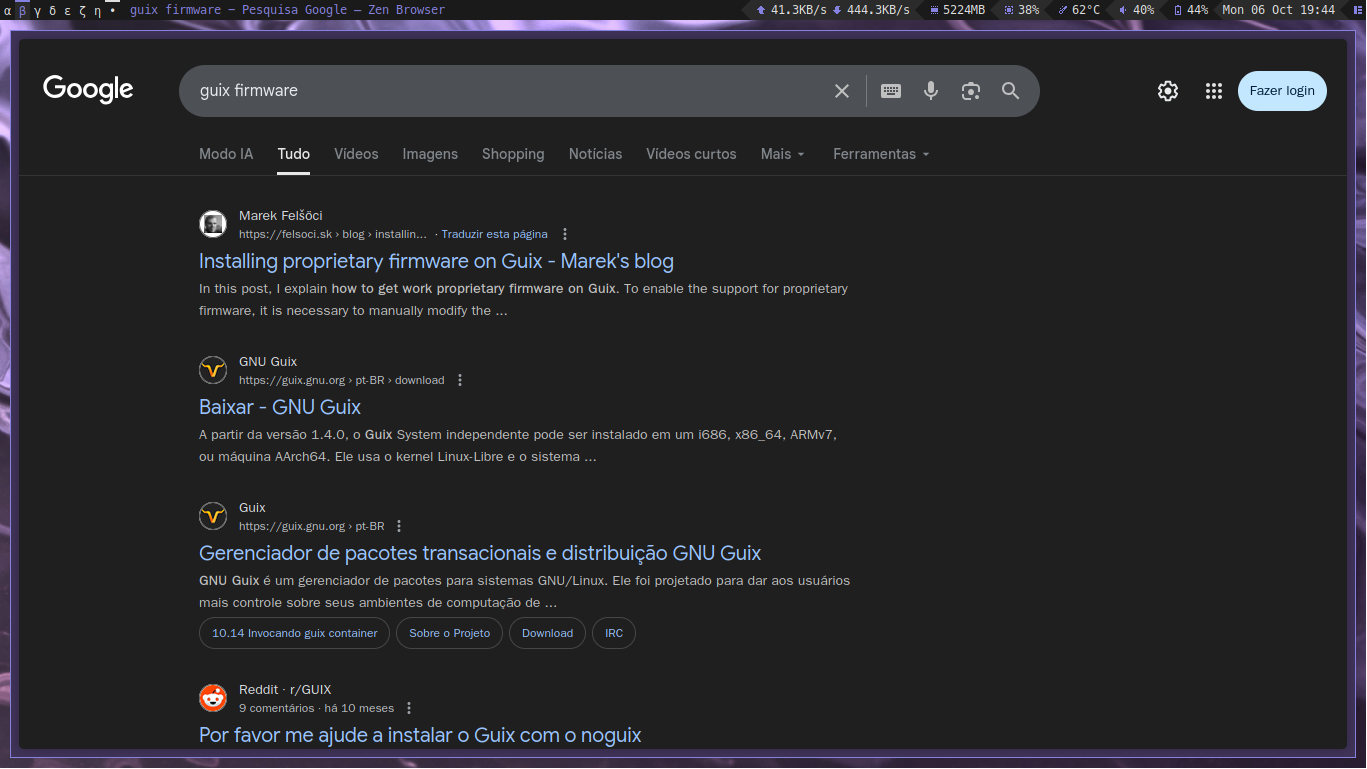Open the on-screen keyboard input tool
The image size is (1367, 769).
coord(891,91)
